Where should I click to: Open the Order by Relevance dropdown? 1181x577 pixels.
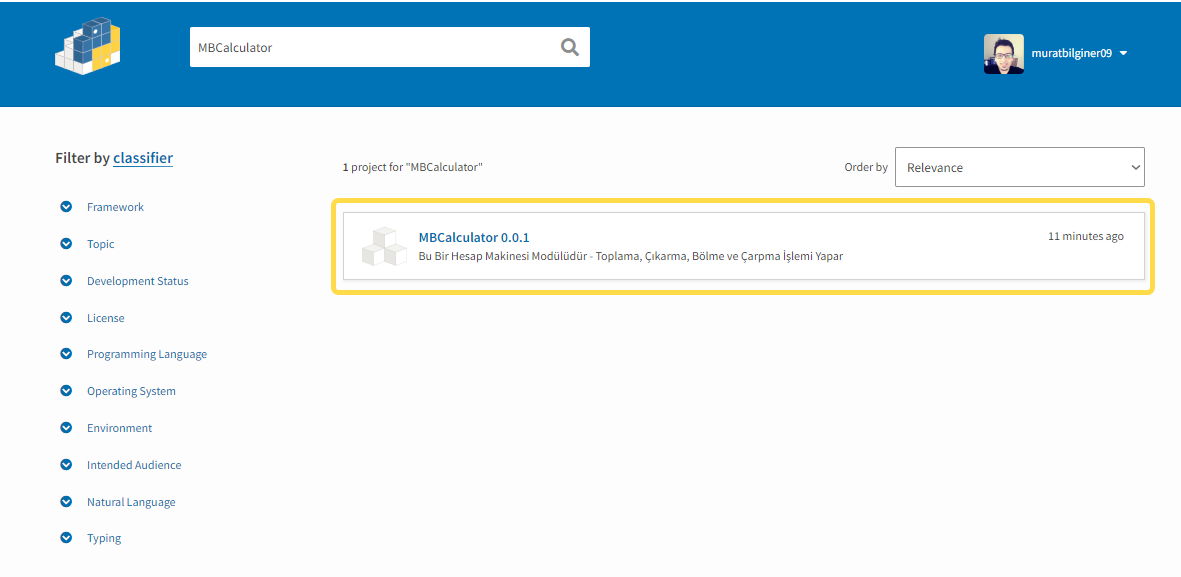coord(1019,167)
